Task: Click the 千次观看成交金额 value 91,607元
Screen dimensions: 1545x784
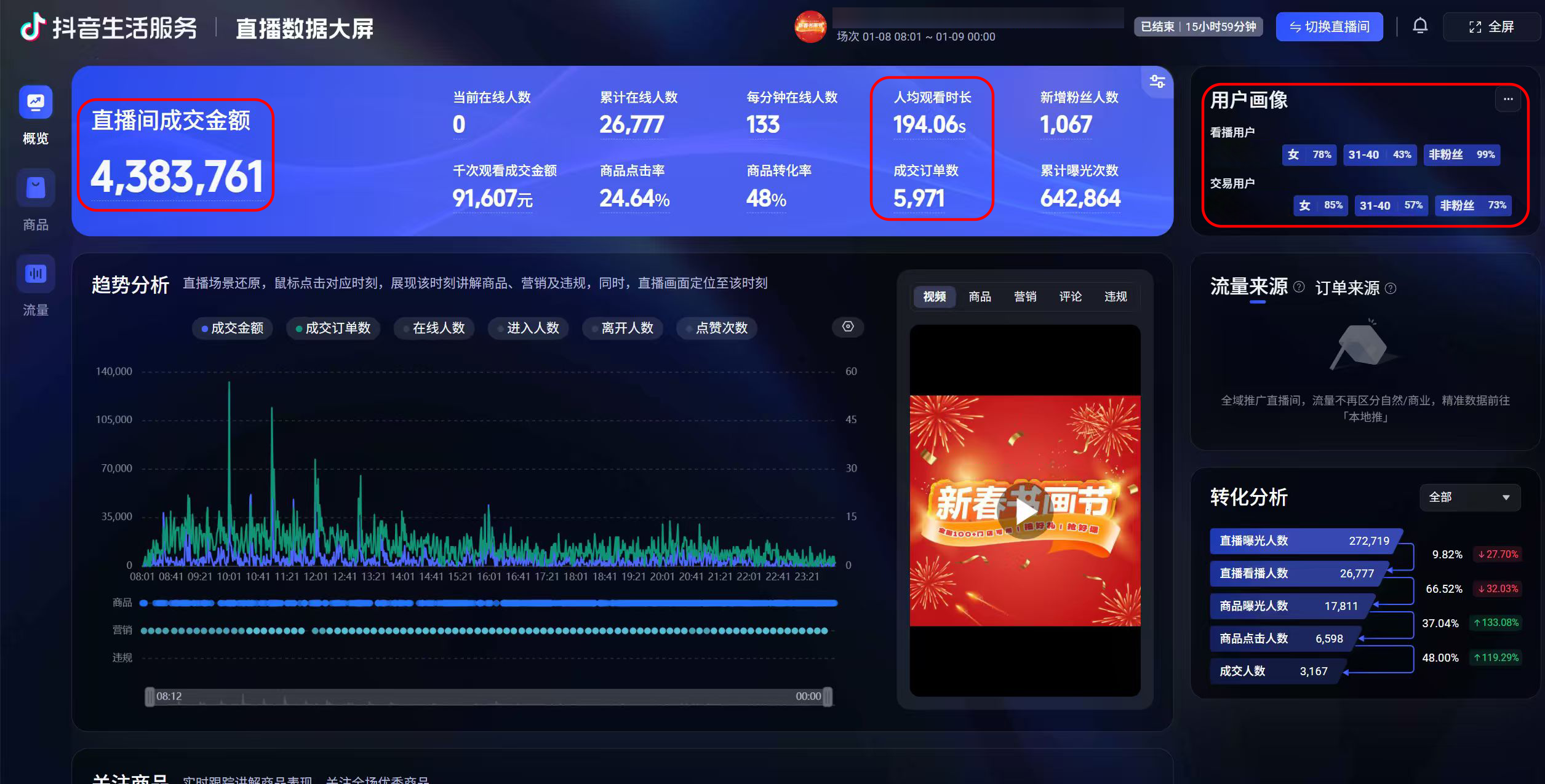Action: pos(492,199)
